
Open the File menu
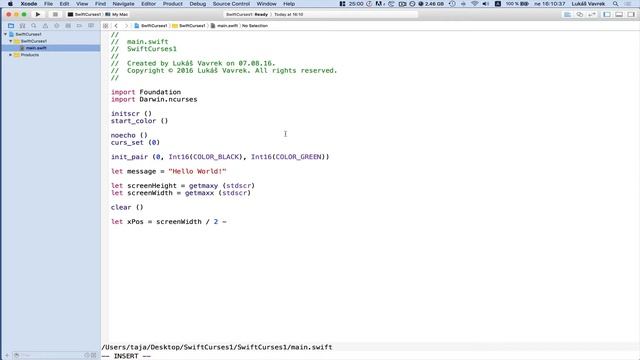(49, 4)
